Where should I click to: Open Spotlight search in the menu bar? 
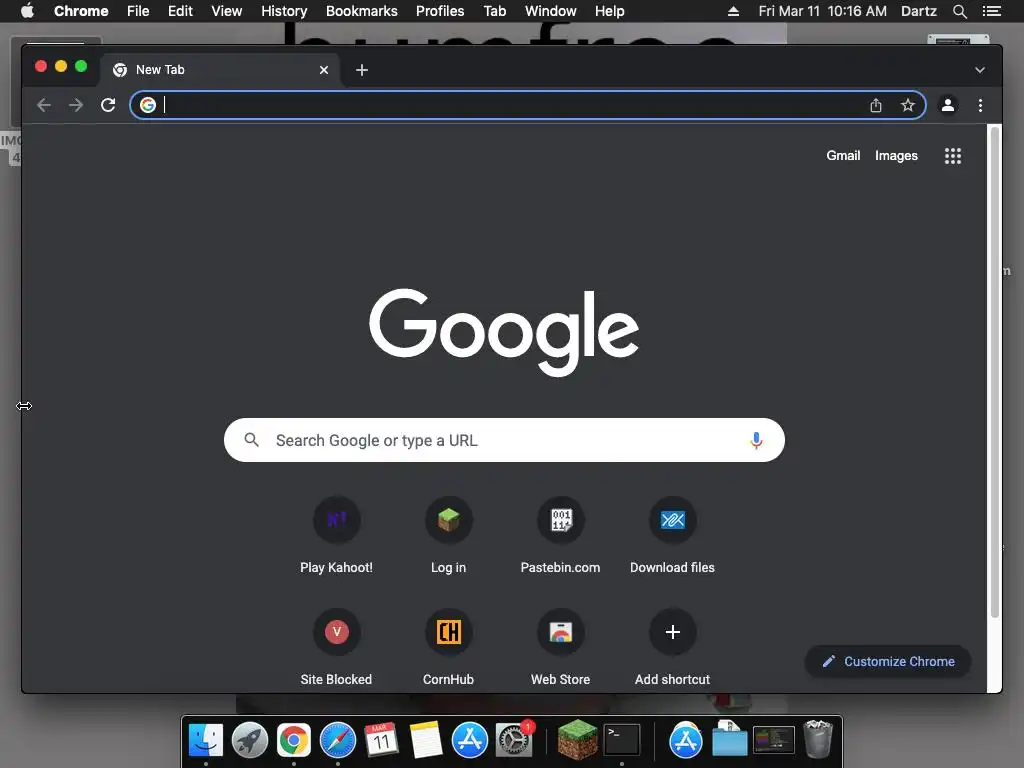click(959, 11)
